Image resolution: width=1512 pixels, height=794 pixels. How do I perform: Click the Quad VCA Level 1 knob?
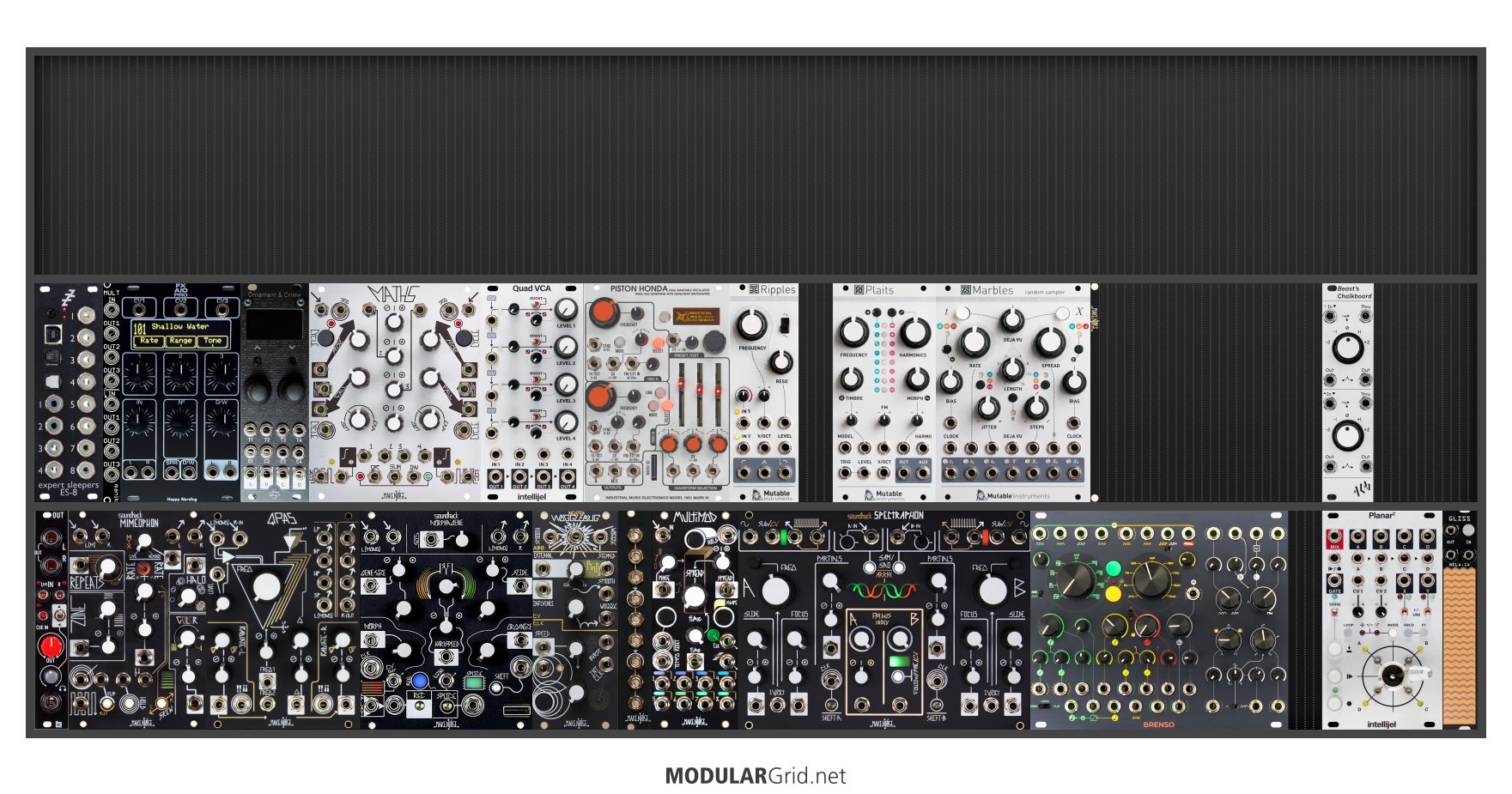tap(566, 310)
